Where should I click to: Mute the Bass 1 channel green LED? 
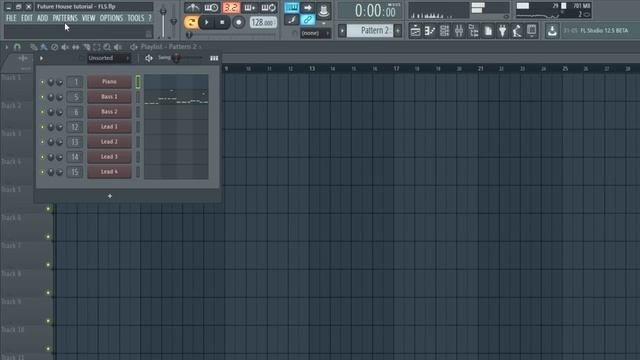tap(42, 97)
